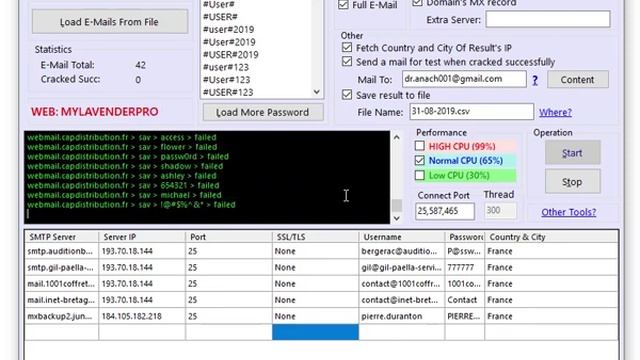Click the Stop operation button
Screen dimensions: 640x360
coord(572,182)
